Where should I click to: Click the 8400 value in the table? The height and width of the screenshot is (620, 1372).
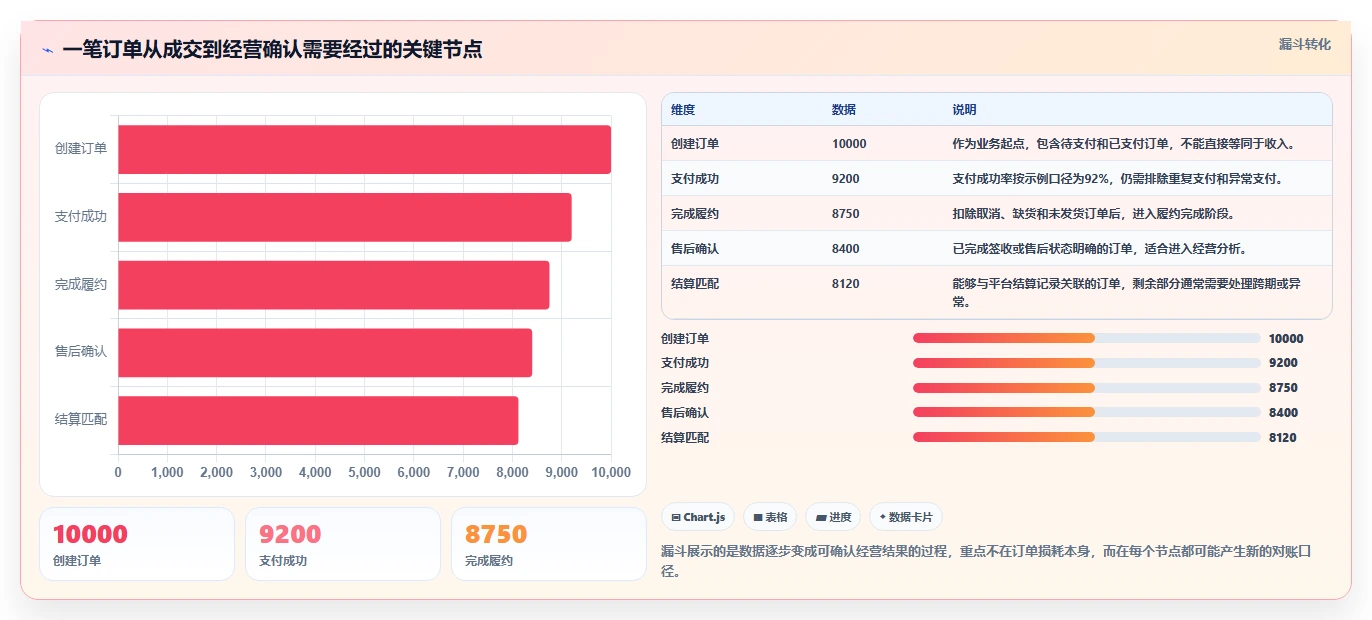pyautogui.click(x=846, y=249)
